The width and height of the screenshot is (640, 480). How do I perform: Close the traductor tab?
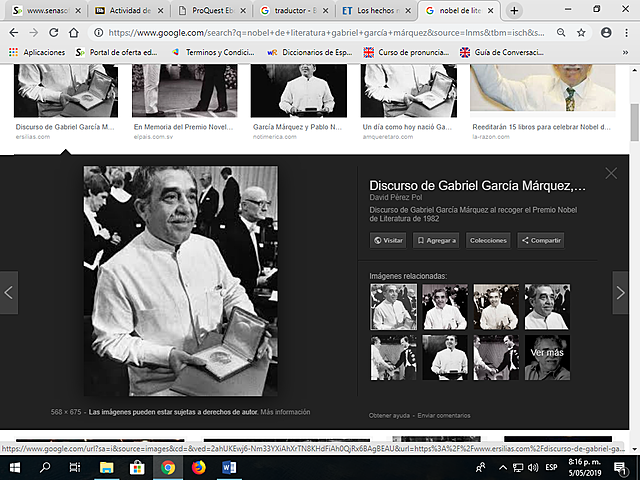click(325, 11)
